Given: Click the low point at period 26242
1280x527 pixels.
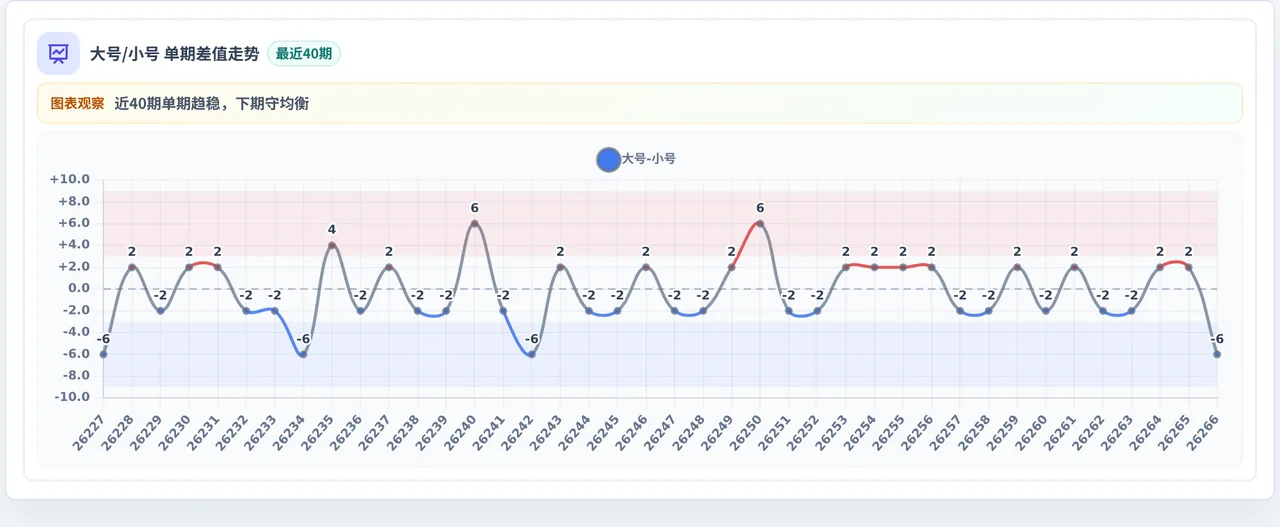Looking at the screenshot, I should 531,354.
